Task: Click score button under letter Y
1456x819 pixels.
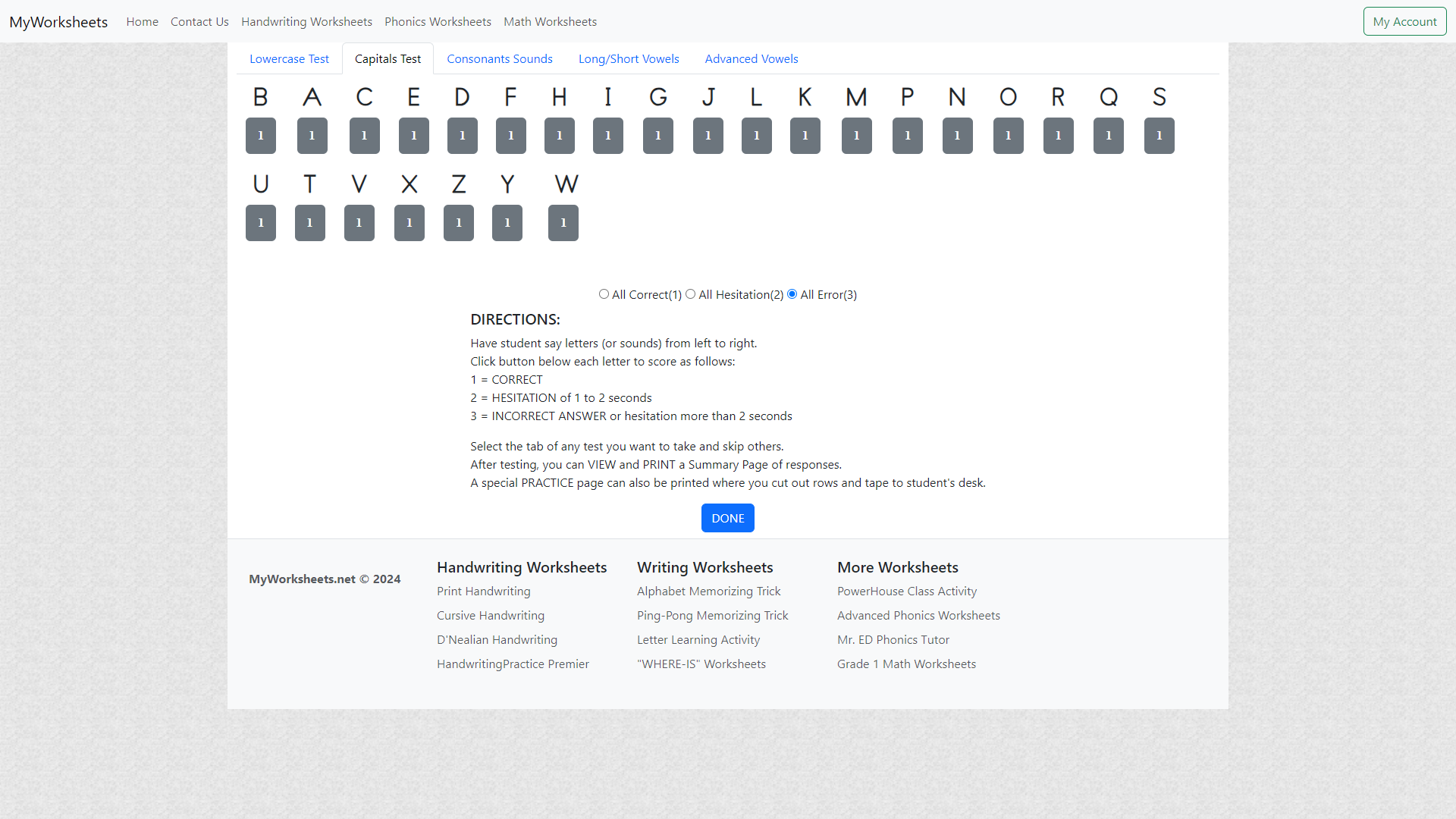Action: [x=507, y=223]
